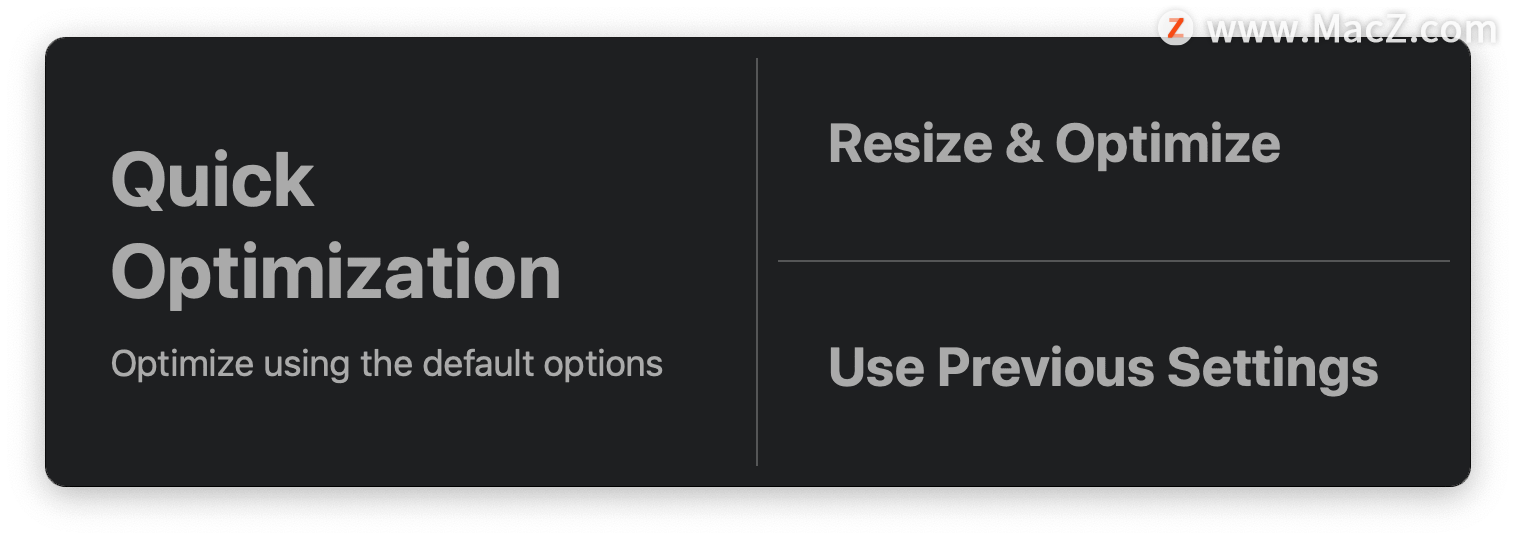Click the word 'Quick' in the heading

click(213, 181)
